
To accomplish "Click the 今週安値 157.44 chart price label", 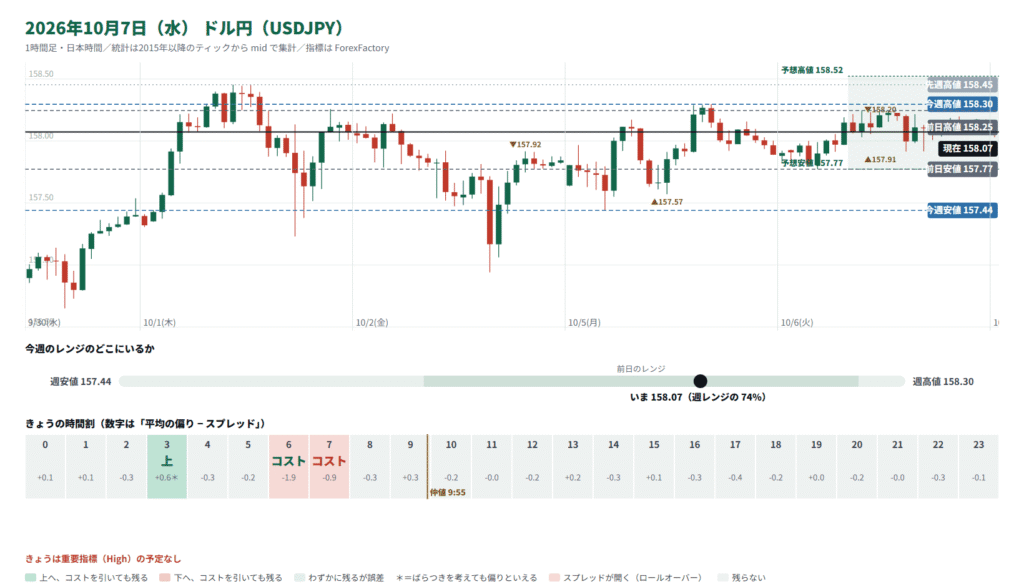I will coord(962,210).
